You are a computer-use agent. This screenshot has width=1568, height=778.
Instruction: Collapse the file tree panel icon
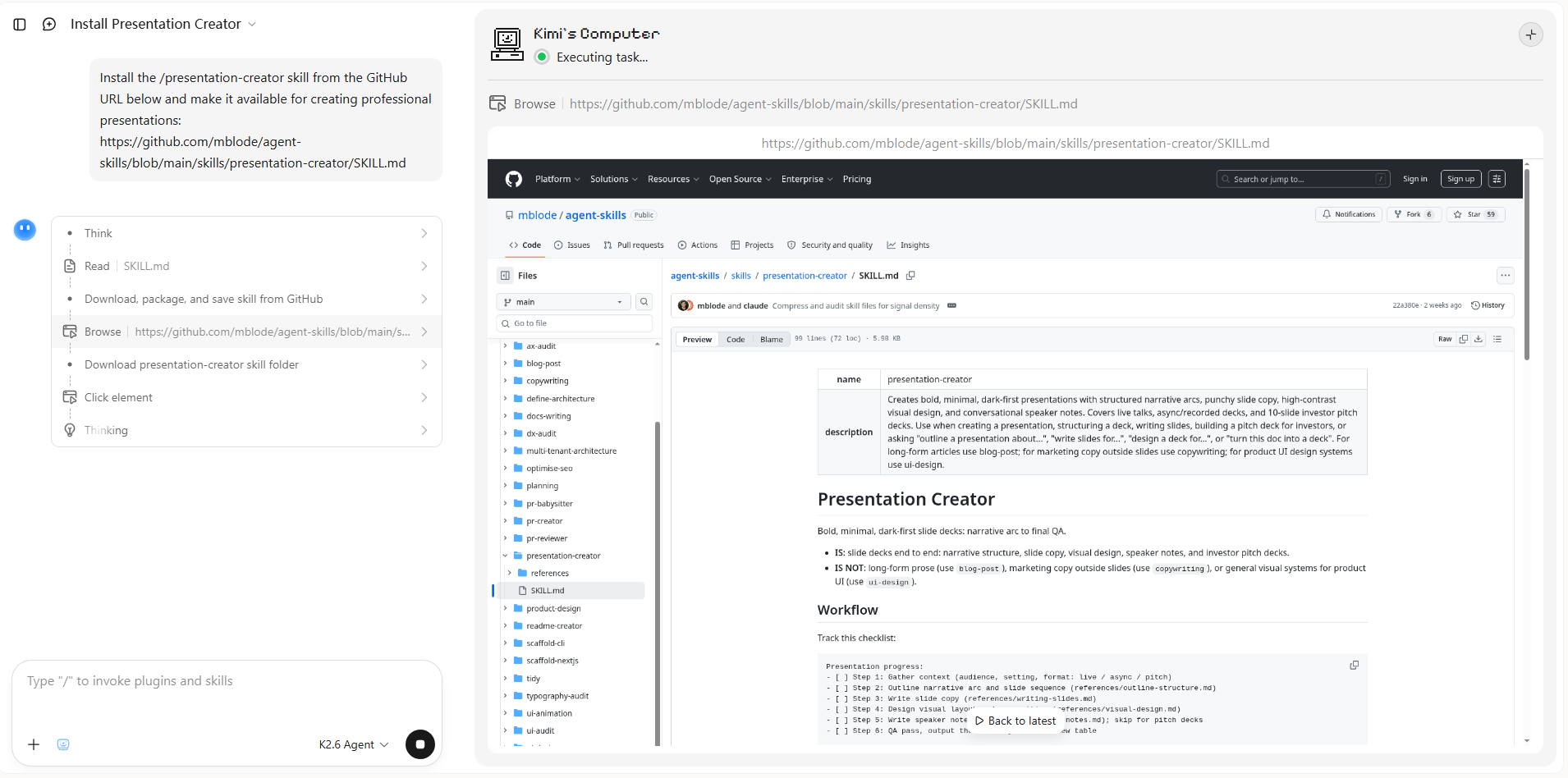click(505, 276)
